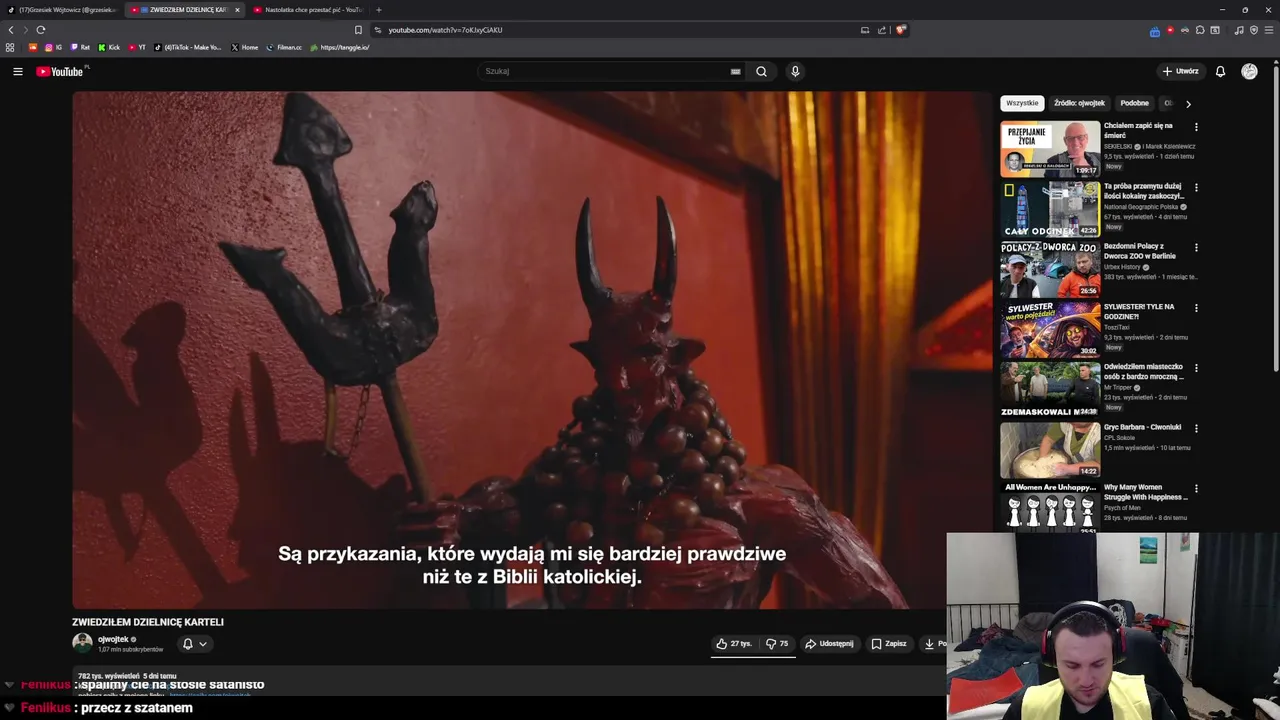
Task: Close the ZWIEDZIŁEM DZIELNICĘ KARTELI tab
Action: coord(237,10)
